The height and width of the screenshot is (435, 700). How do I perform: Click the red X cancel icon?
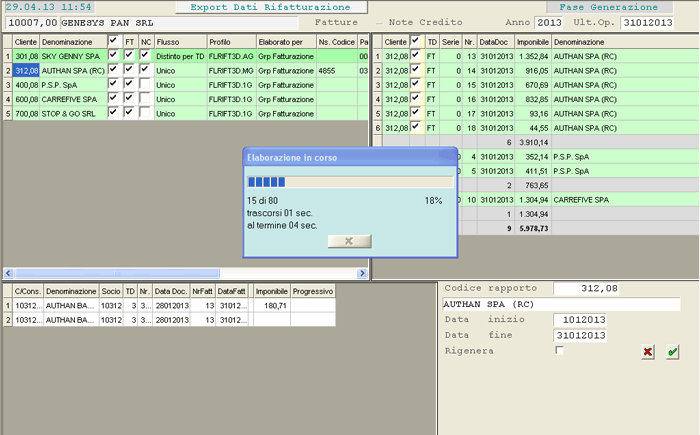[x=648, y=352]
